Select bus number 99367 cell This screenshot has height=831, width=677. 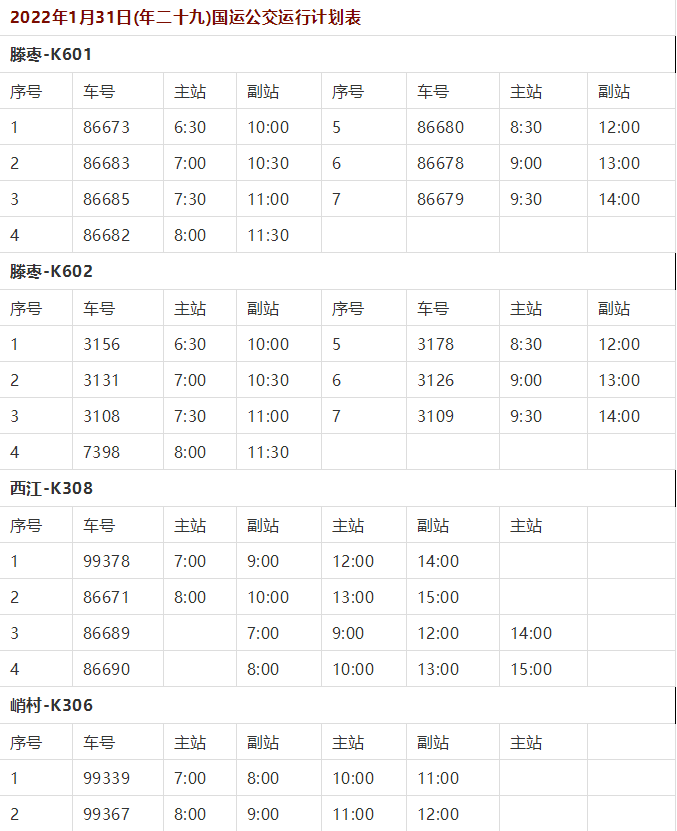(106, 814)
